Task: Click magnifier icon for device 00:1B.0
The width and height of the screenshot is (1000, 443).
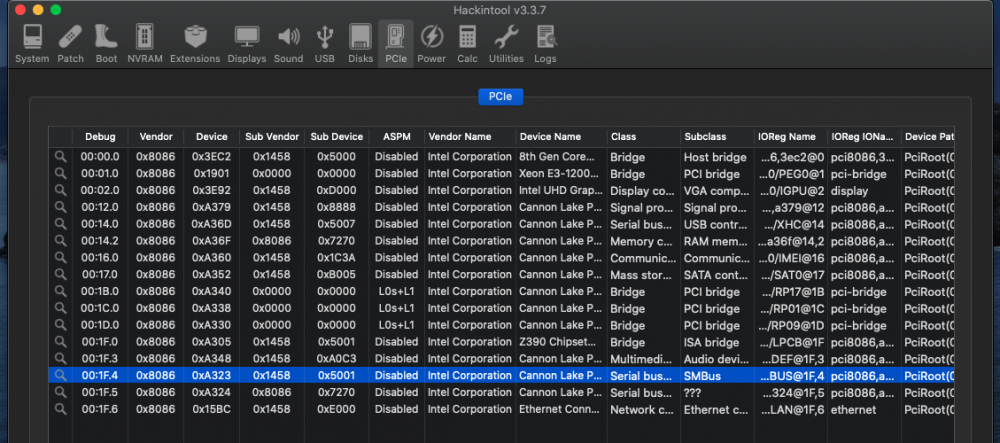Action: tap(60, 291)
